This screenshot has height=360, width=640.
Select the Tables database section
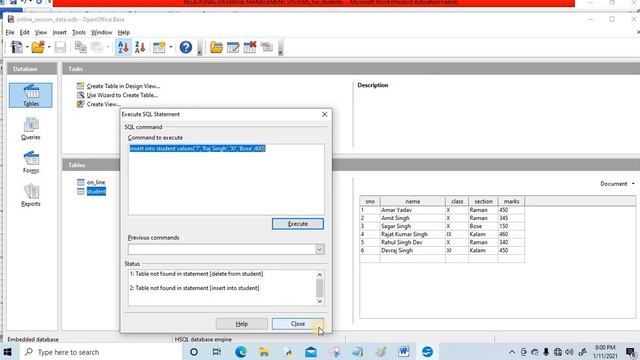(31, 96)
